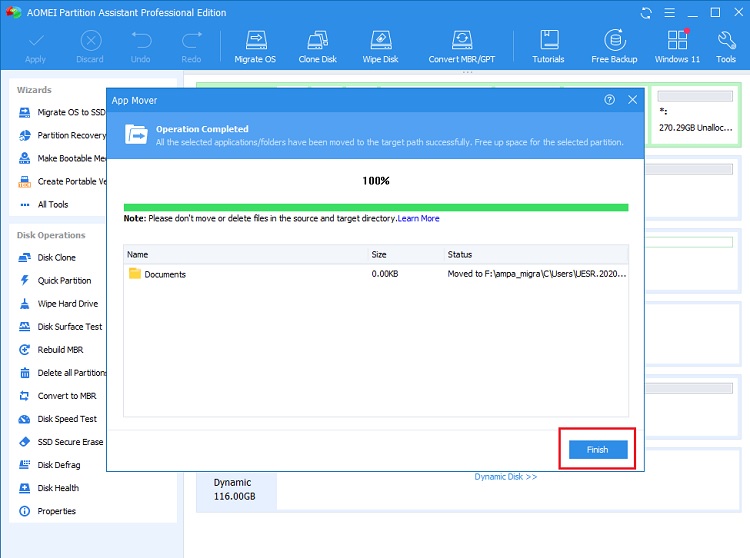Expand All Tools in Wizards
750x558 pixels.
tap(44, 205)
